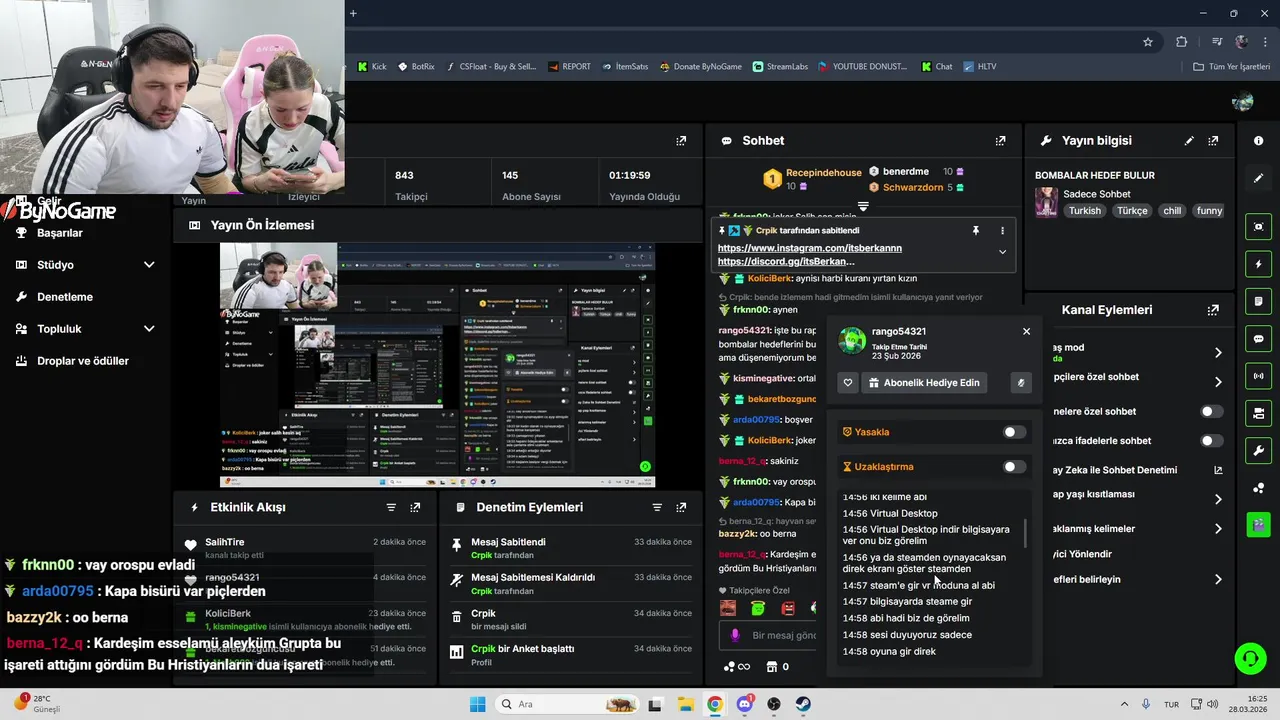The height and width of the screenshot is (720, 1280).
Task: Toggle chat bubble widget in right sidebar
Action: (x=1258, y=339)
